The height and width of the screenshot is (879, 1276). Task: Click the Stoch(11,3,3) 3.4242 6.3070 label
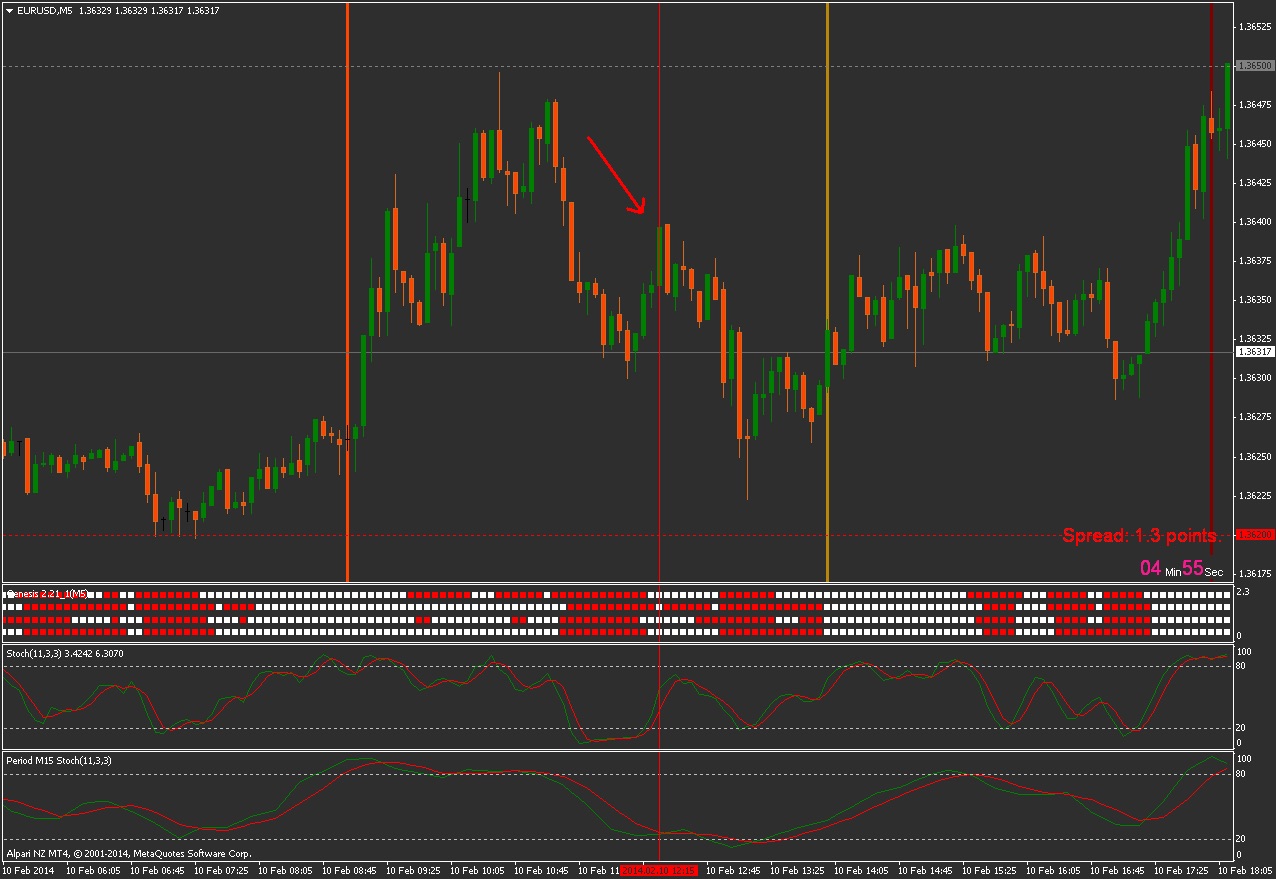[x=65, y=653]
